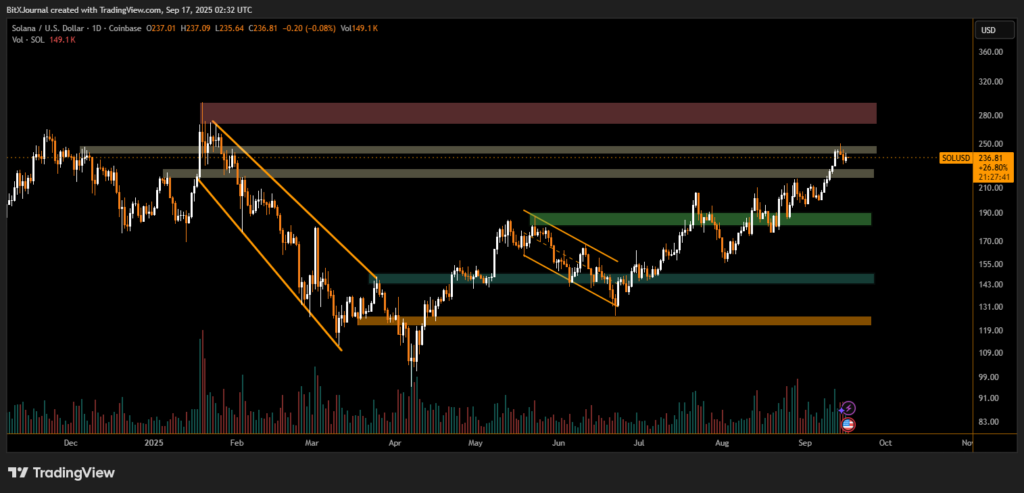The image size is (1024, 493).
Task: Open the USD currency selector
Action: click(x=987, y=29)
